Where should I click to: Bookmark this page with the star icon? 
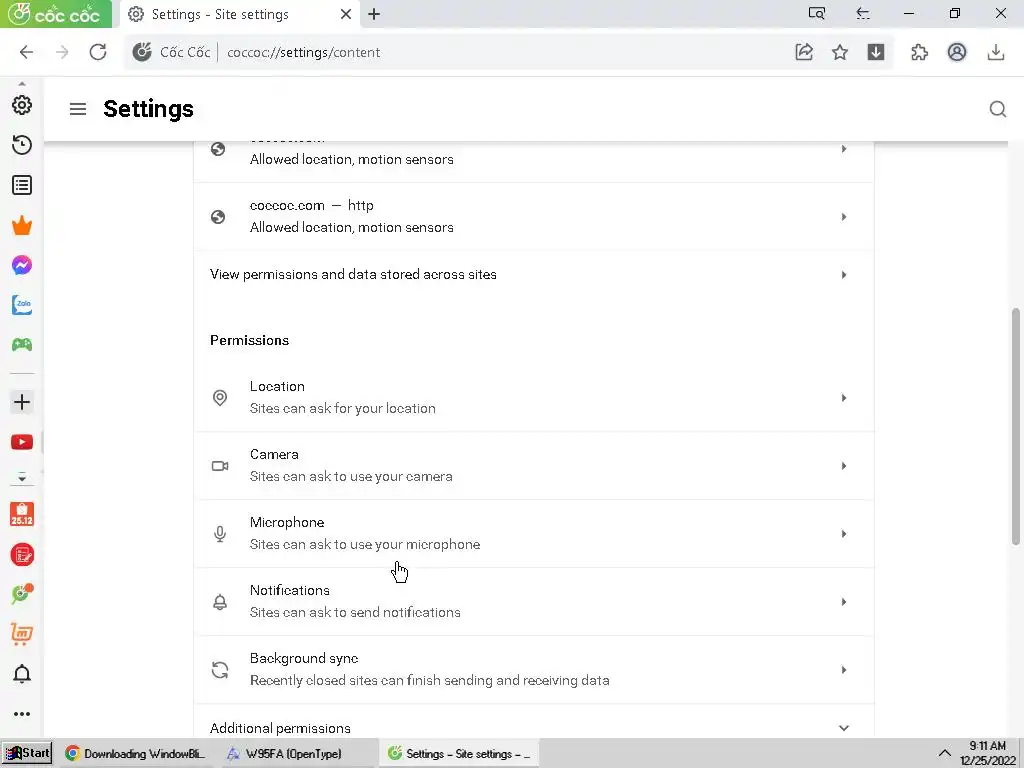[x=840, y=52]
